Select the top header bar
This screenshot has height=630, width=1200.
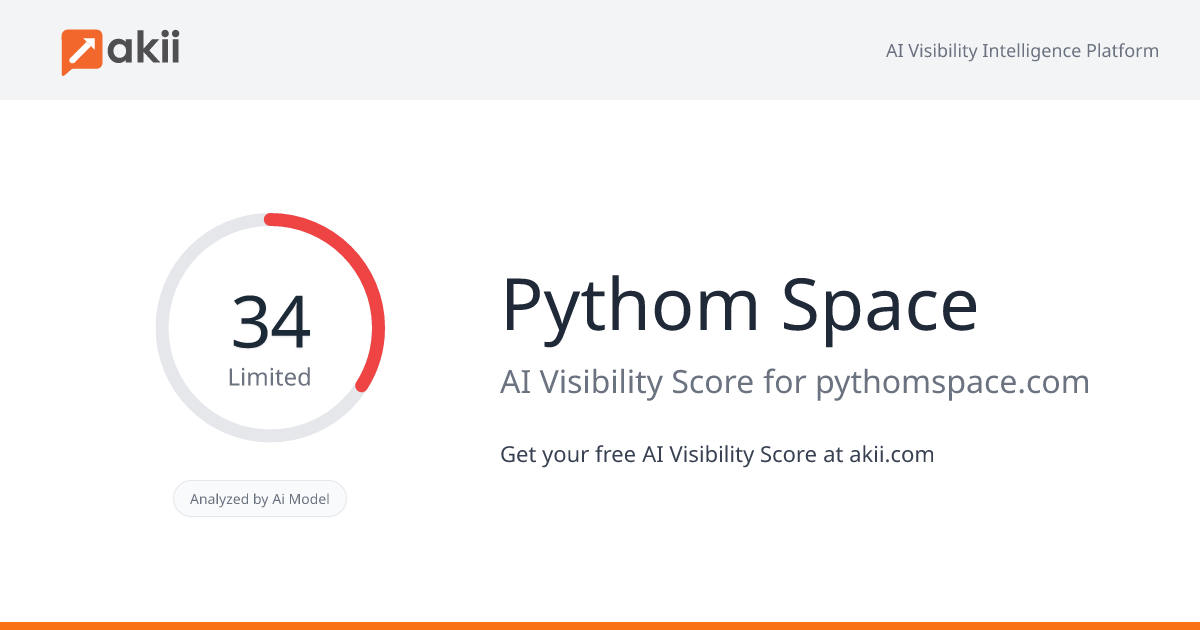point(600,50)
